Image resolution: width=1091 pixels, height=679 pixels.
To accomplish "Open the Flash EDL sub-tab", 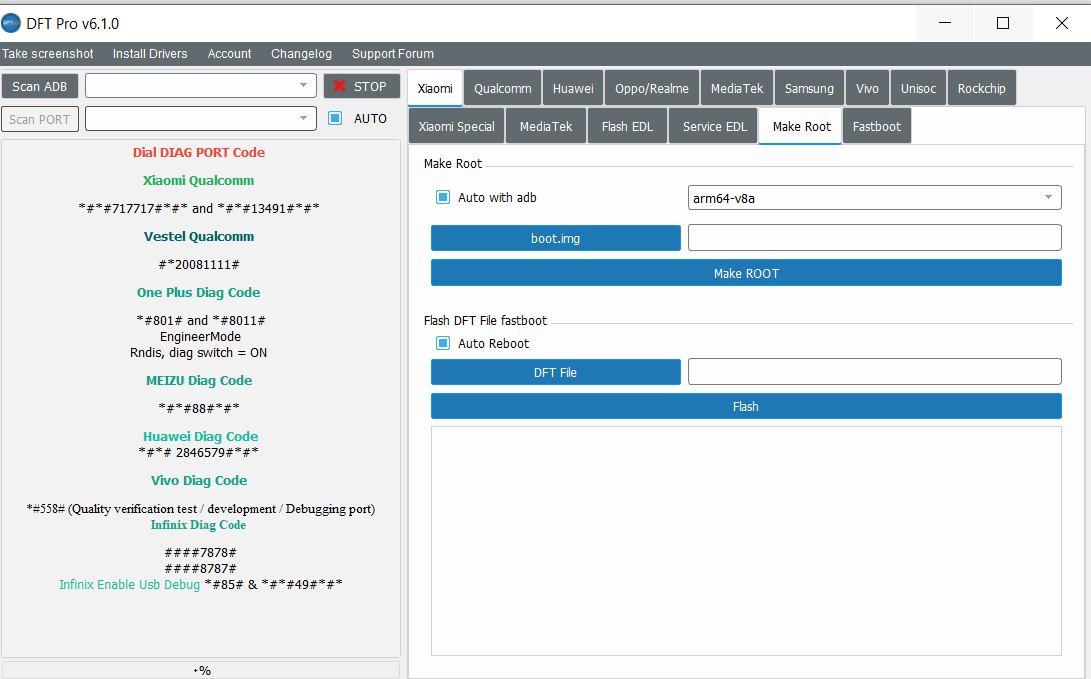I will click(627, 126).
